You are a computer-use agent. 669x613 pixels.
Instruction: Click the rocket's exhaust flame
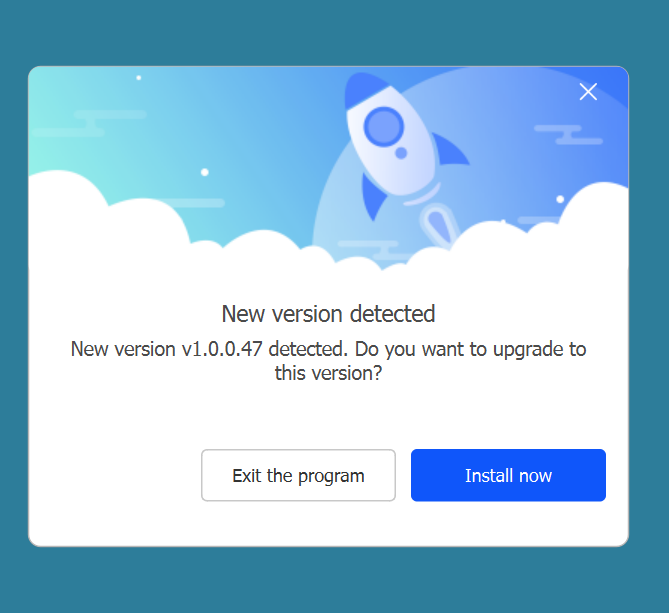point(438,224)
